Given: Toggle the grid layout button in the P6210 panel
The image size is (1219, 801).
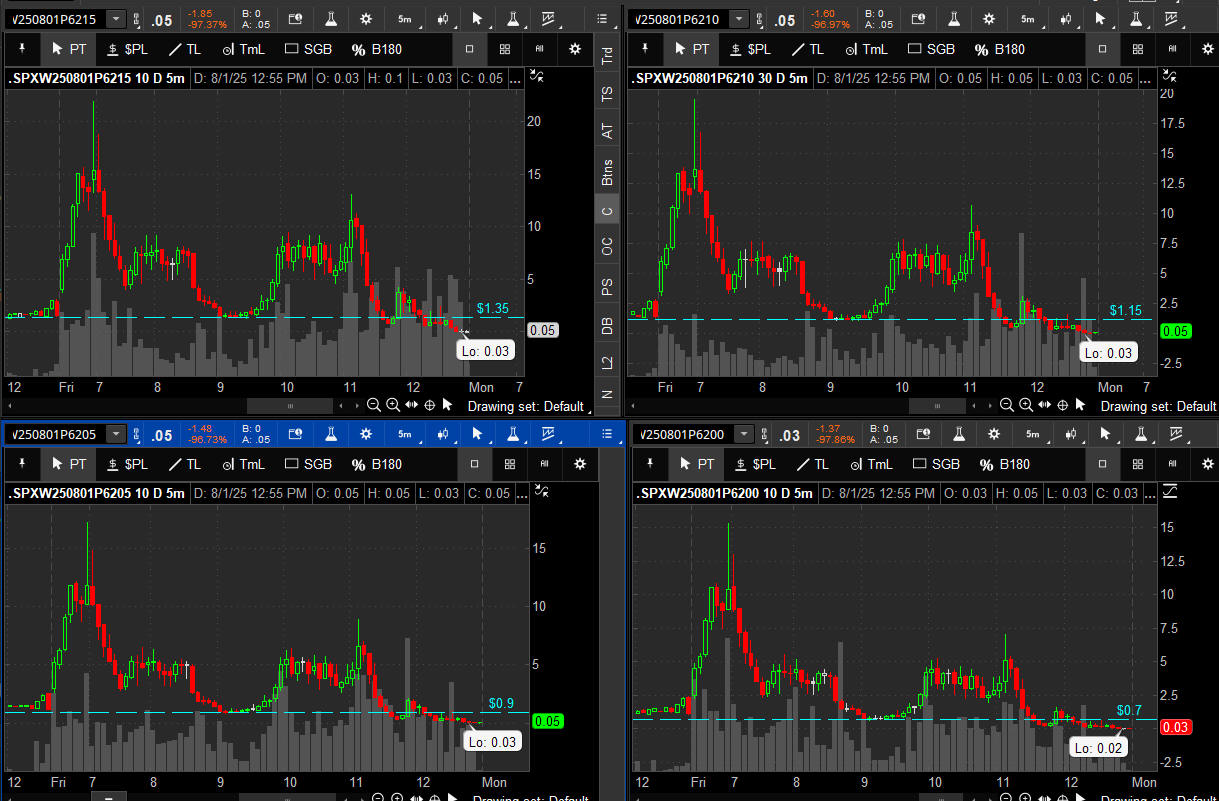Looking at the screenshot, I should click(1138, 49).
